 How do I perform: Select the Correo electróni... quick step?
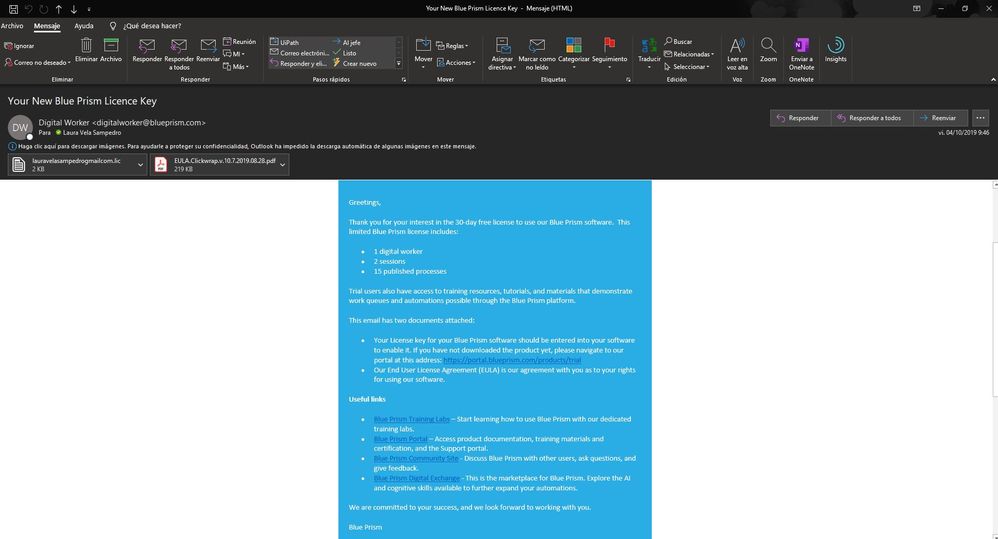click(299, 53)
